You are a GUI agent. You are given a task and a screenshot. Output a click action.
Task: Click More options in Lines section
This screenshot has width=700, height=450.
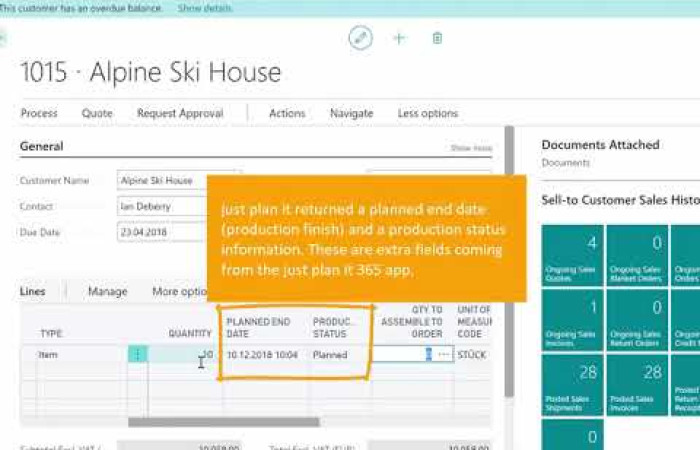pyautogui.click(x=179, y=292)
